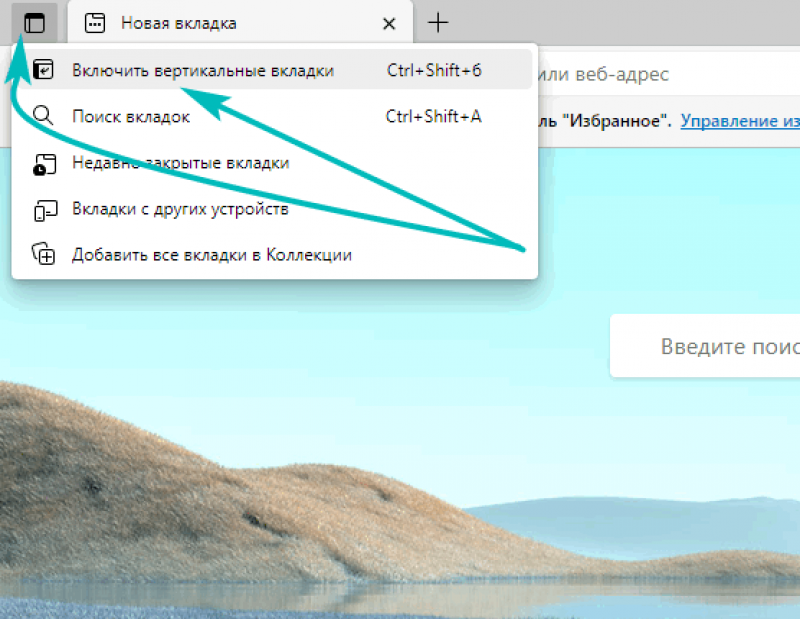Viewport: 800px width, 619px height.
Task: Open the Управление избранным link
Action: pyautogui.click(x=740, y=121)
